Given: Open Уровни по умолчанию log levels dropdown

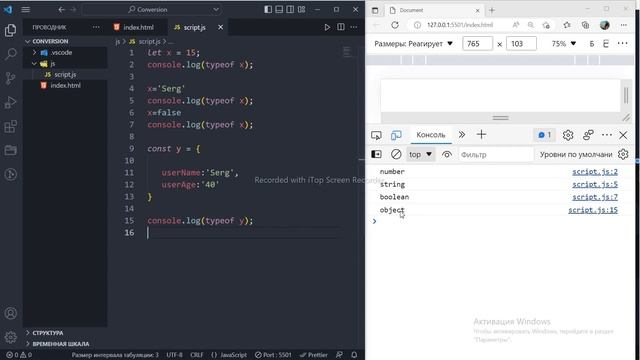Looking at the screenshot, I should coord(576,154).
